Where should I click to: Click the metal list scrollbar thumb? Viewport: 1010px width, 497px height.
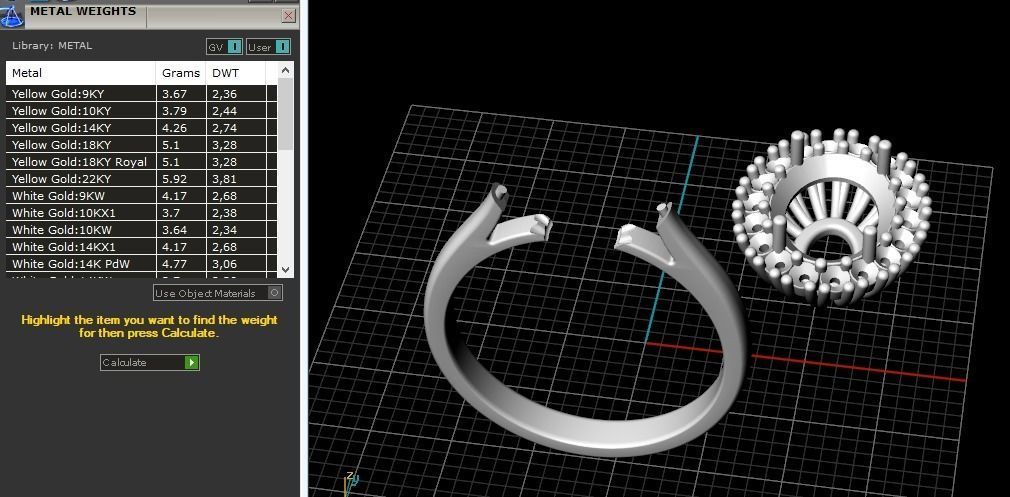coord(286,113)
